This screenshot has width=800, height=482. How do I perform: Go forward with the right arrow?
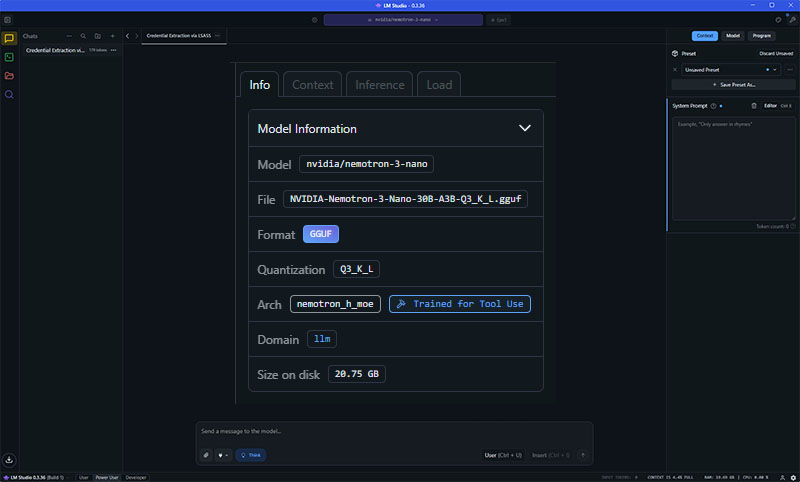point(136,36)
